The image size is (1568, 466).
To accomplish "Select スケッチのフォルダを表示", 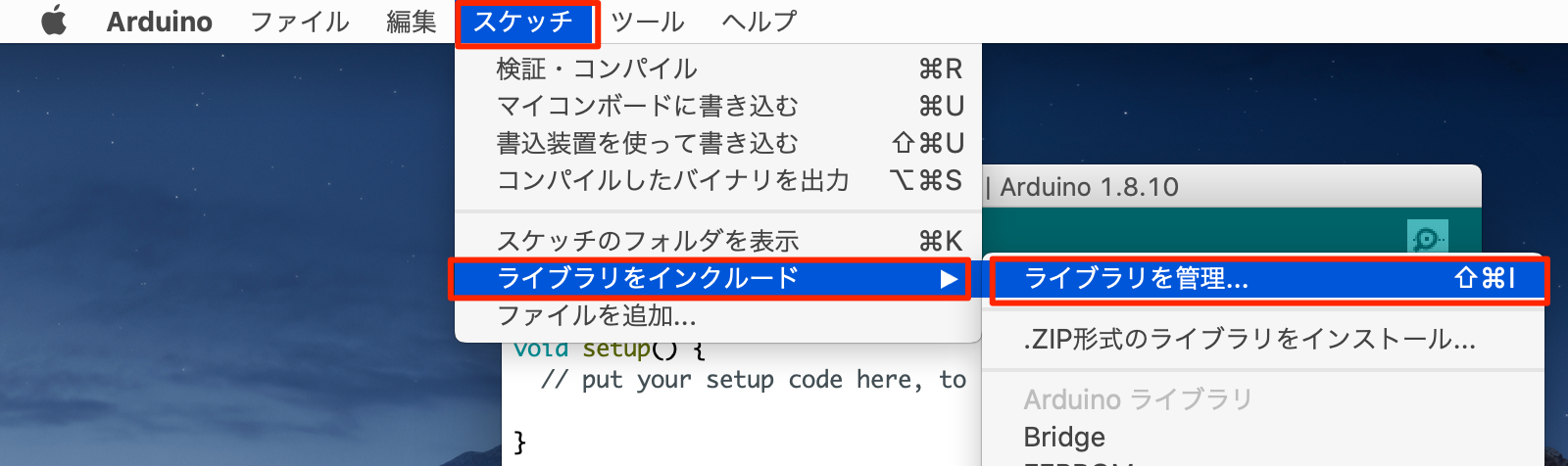I will pos(718,241).
